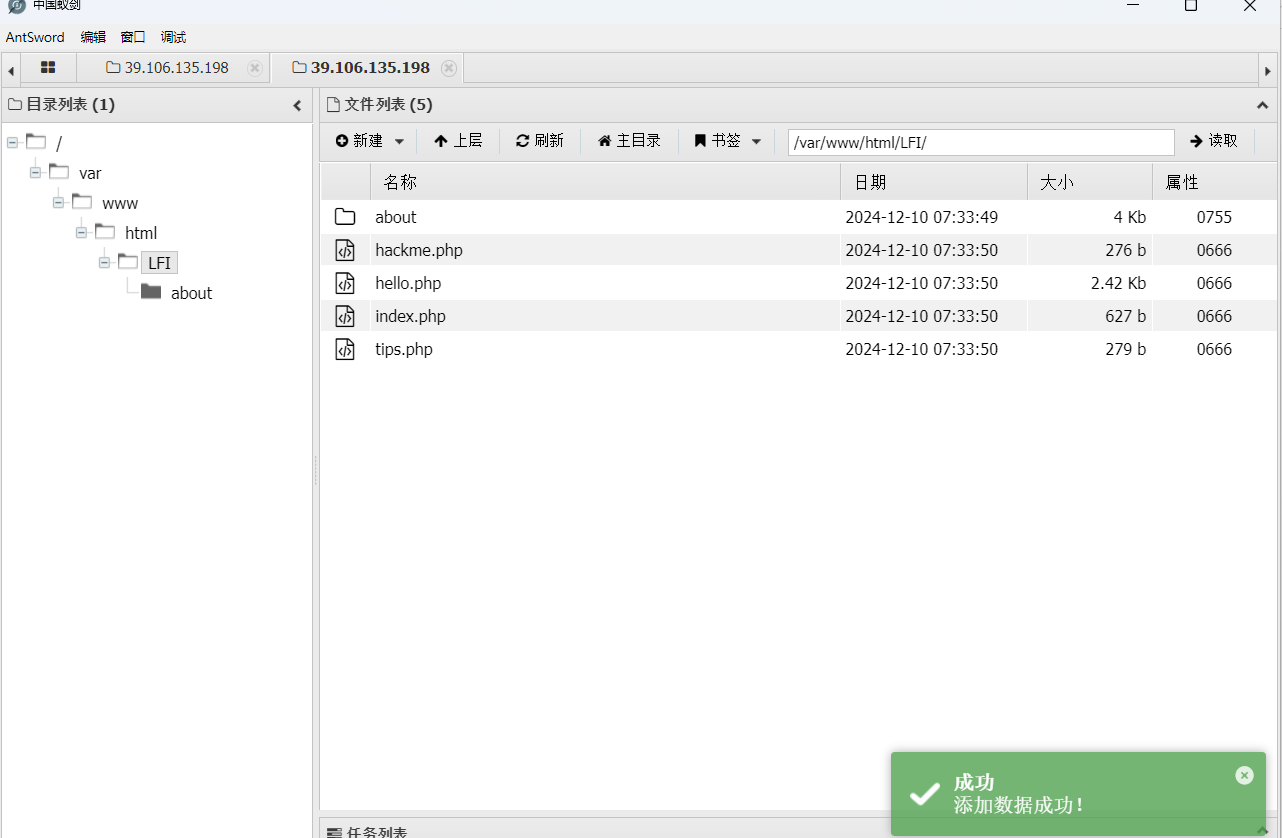
Task: Select hackme.php in file list
Action: click(419, 250)
